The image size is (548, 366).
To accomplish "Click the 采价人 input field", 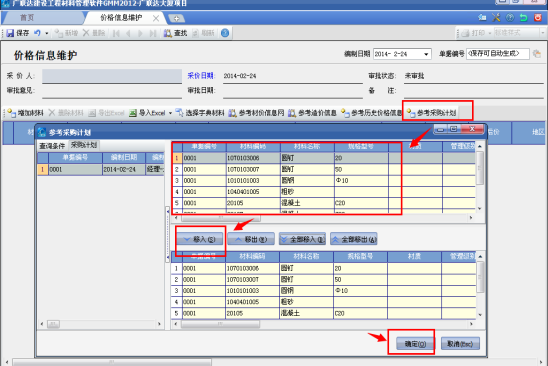I will [112, 76].
